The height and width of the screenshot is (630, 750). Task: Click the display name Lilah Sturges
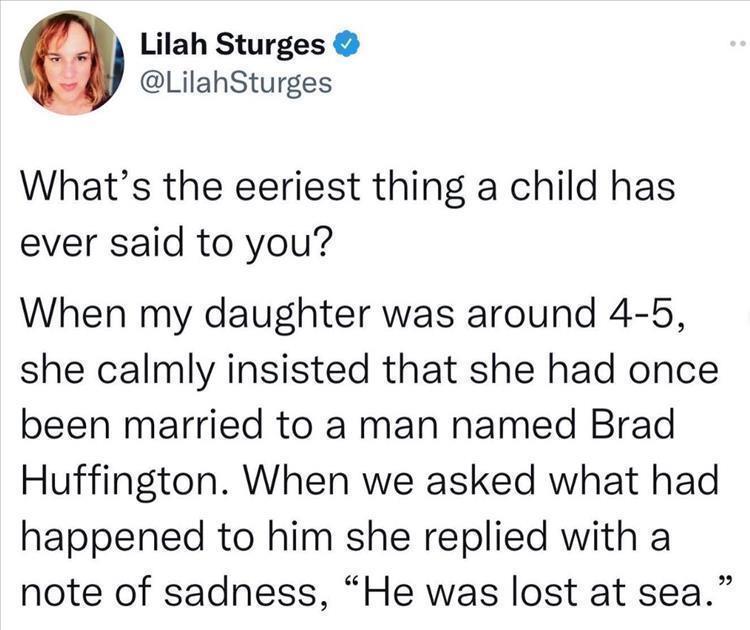tap(232, 44)
